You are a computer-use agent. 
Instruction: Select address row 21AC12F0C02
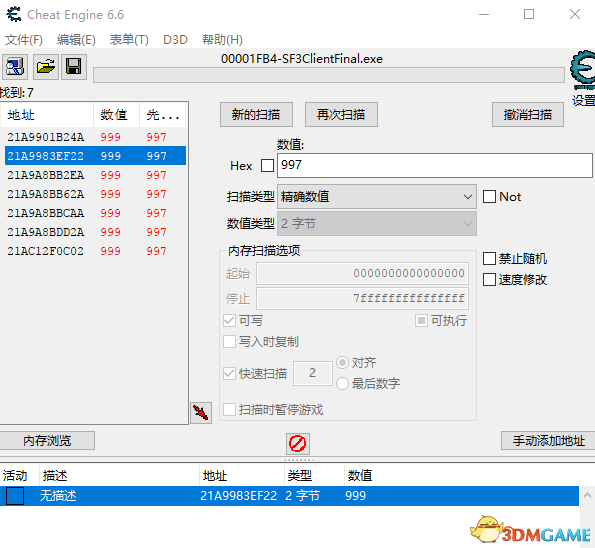(95, 251)
